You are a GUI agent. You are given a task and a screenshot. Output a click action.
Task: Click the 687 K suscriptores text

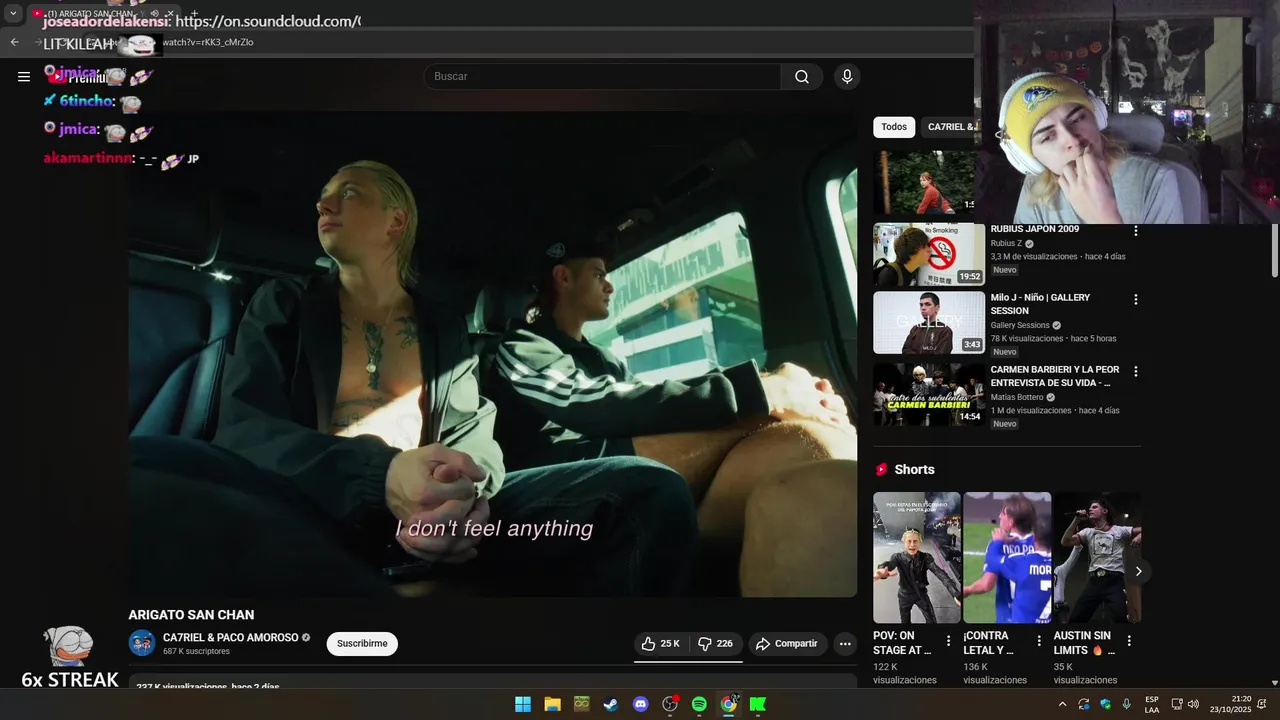[x=196, y=652]
